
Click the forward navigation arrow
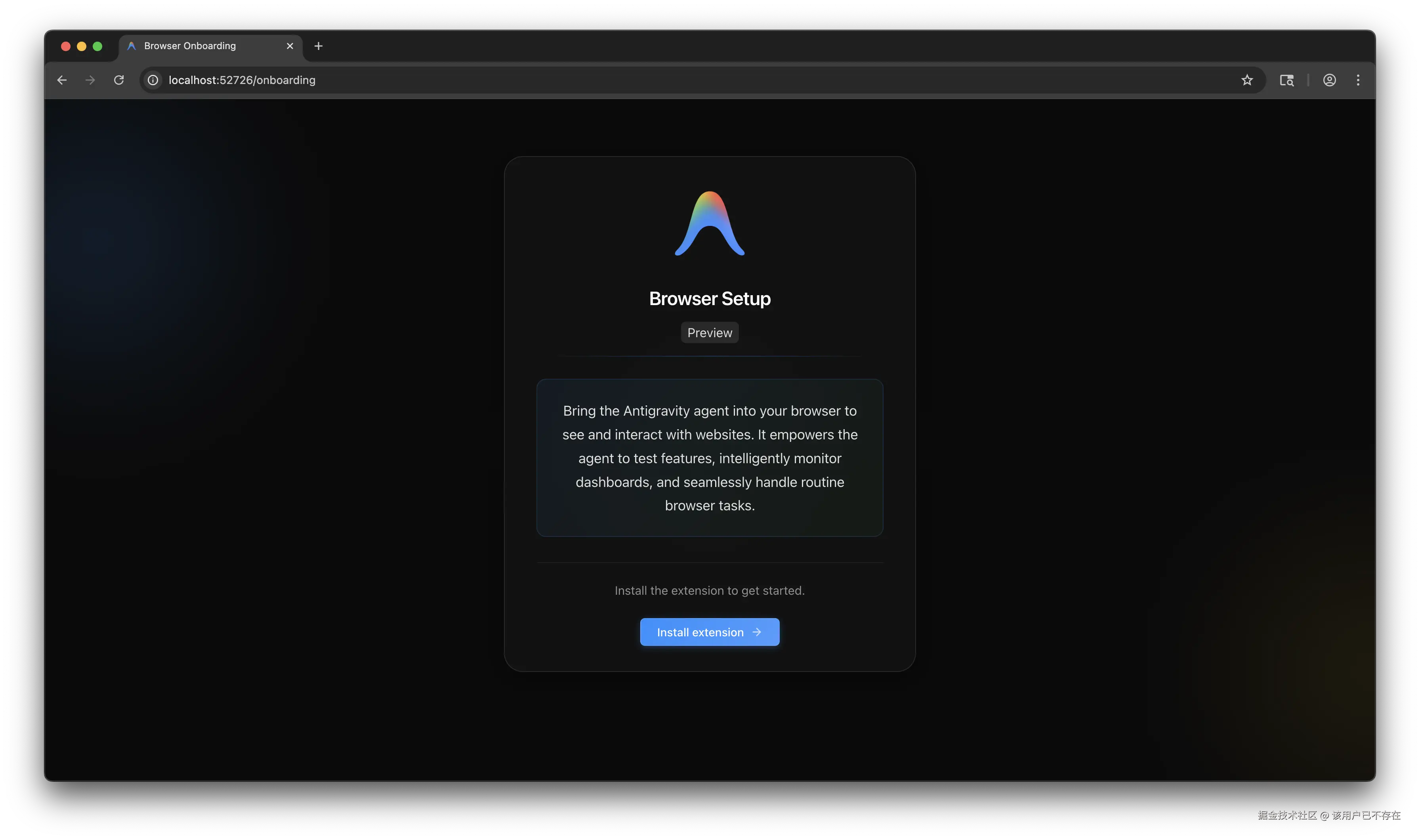pos(90,80)
